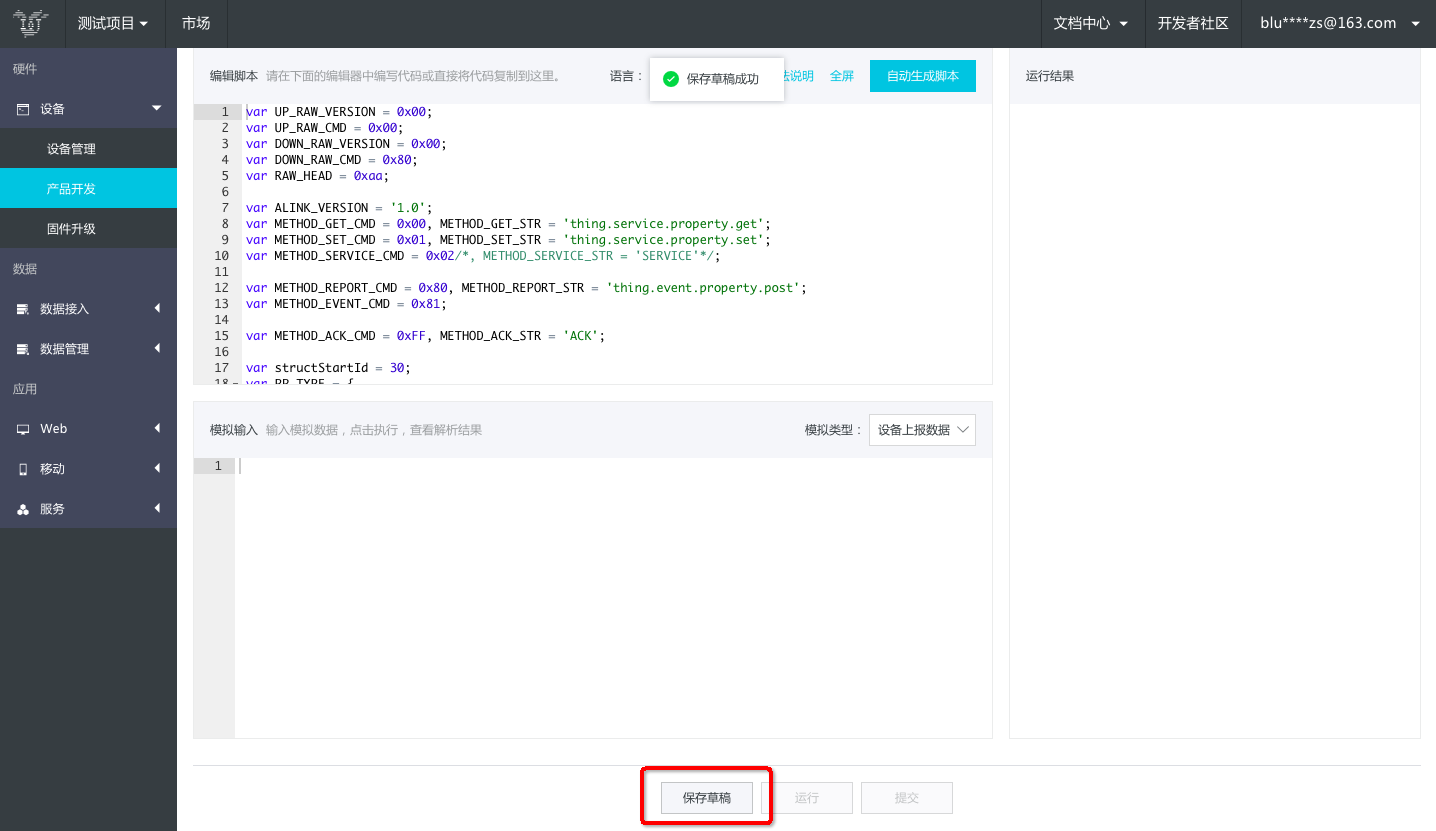Click the green success checkmark icon
Viewport: 1436px width, 831px height.
[x=671, y=79]
